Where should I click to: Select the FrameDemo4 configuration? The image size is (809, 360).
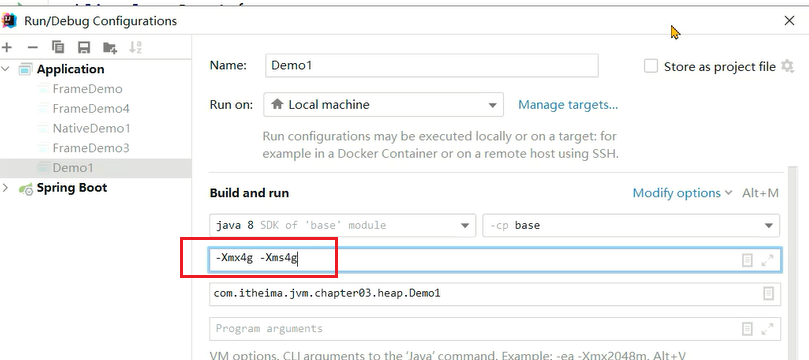point(91,108)
